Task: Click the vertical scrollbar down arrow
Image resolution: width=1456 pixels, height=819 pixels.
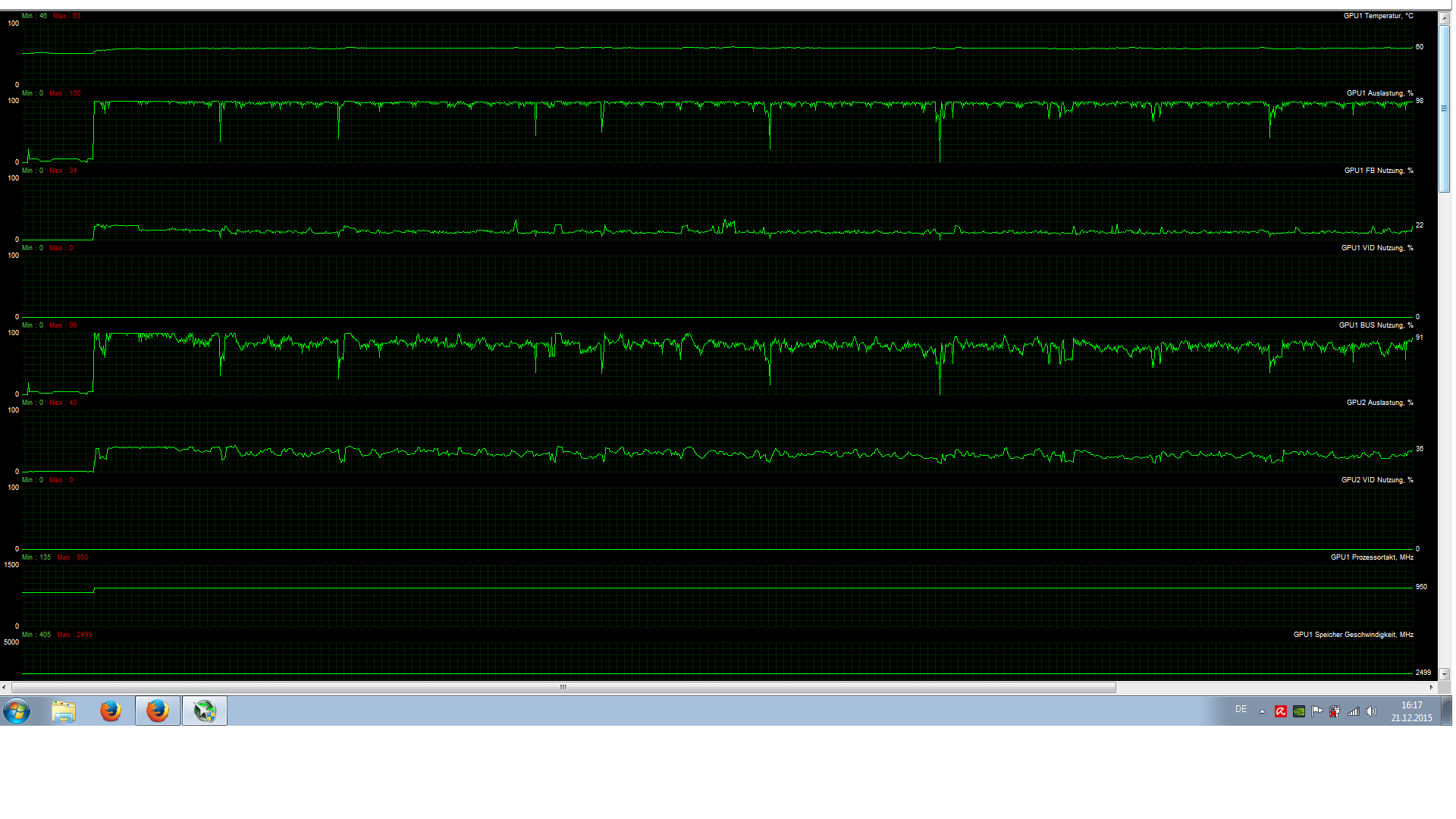Action: [x=1444, y=673]
